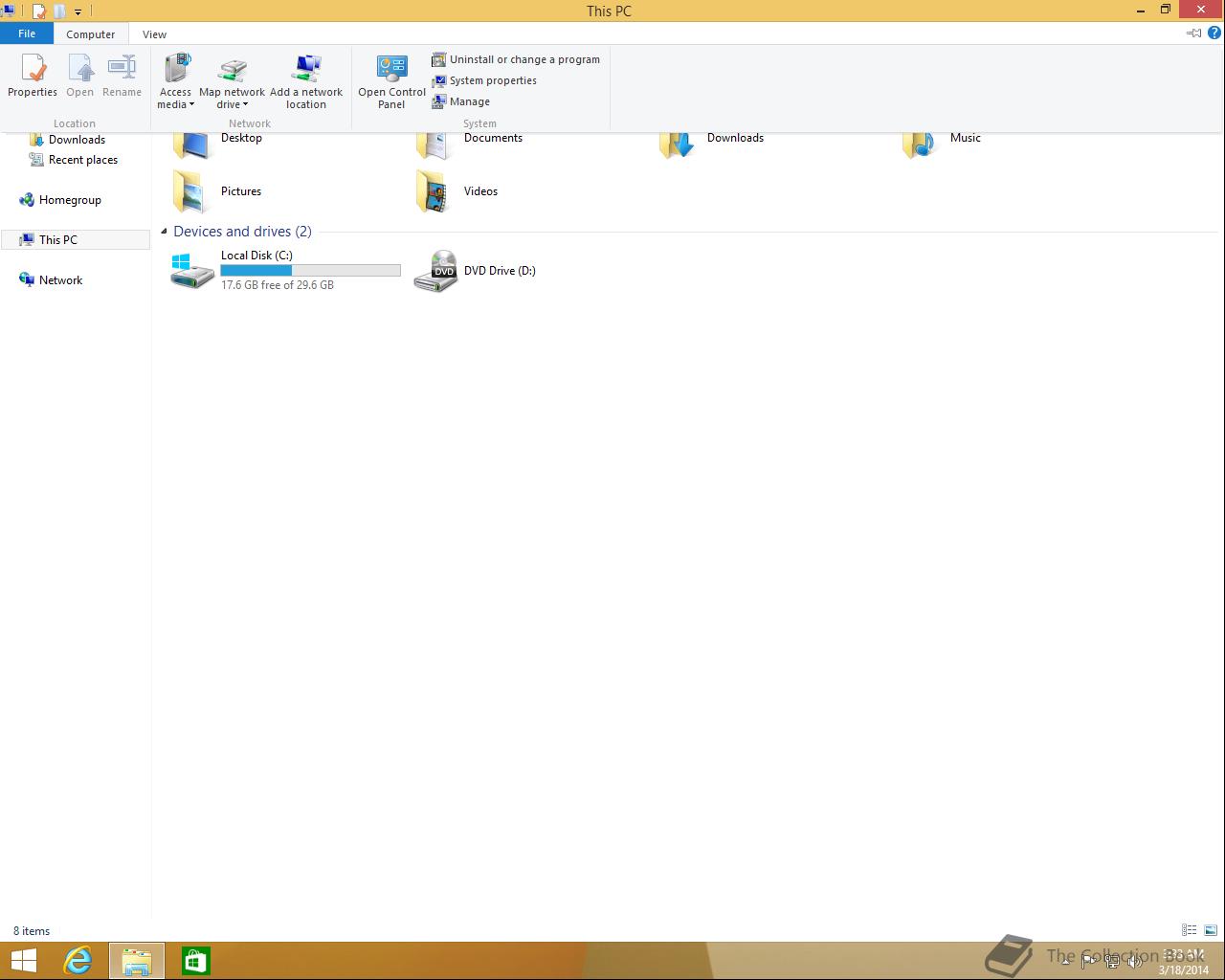1225x980 pixels.
Task: Select Homegroup in the navigation pane
Action: pos(59,200)
